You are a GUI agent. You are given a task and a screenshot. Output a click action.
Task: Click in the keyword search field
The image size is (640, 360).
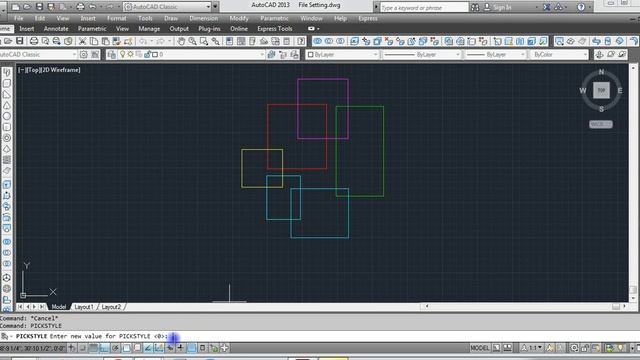click(424, 7)
